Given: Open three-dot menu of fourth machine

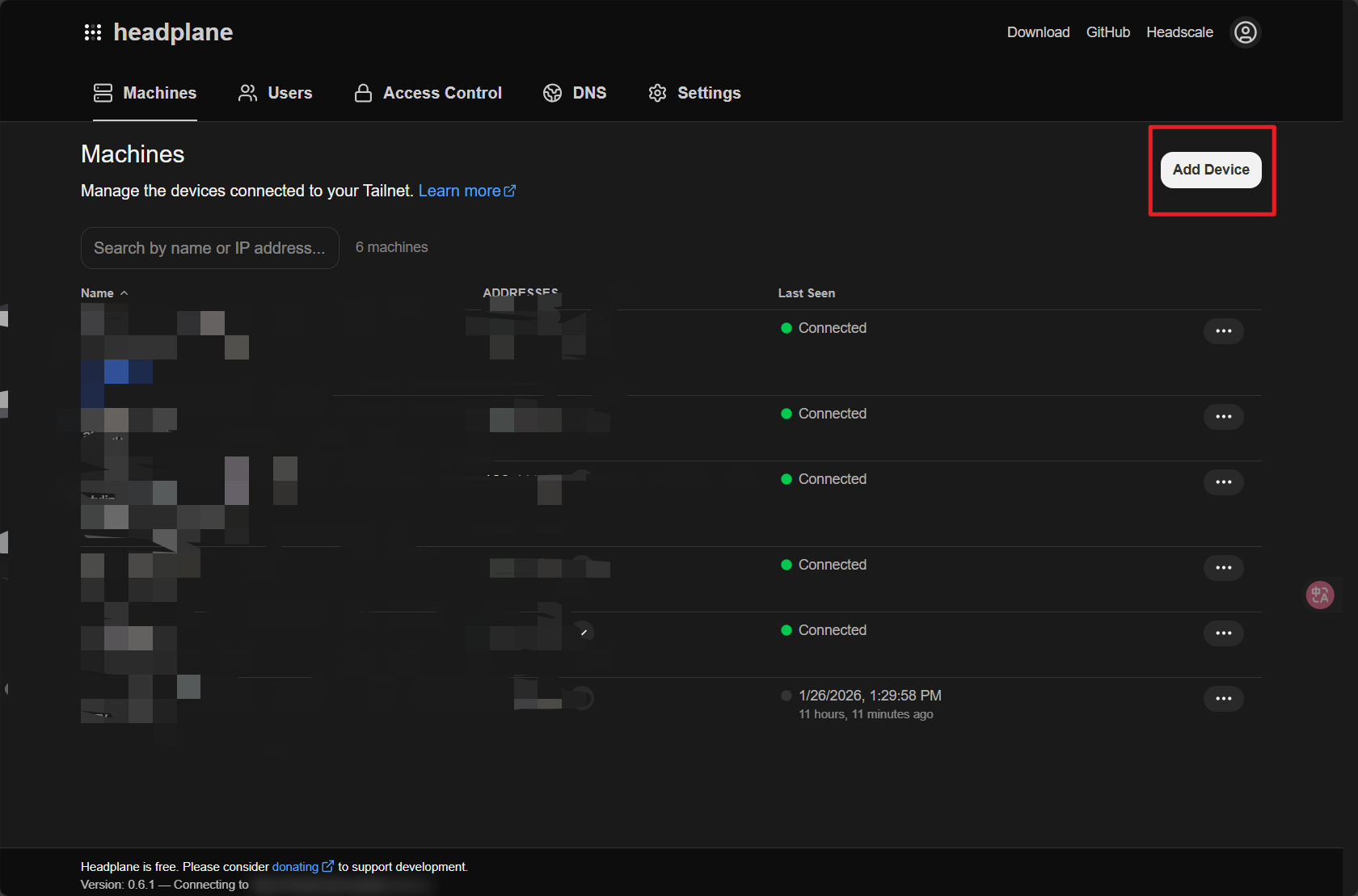Looking at the screenshot, I should 1223,568.
